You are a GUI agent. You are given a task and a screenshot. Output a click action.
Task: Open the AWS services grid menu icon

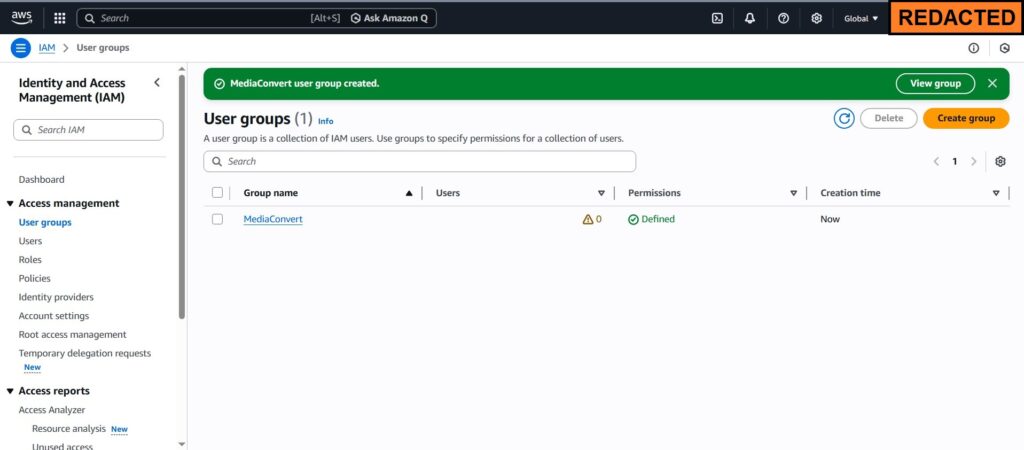coord(60,18)
